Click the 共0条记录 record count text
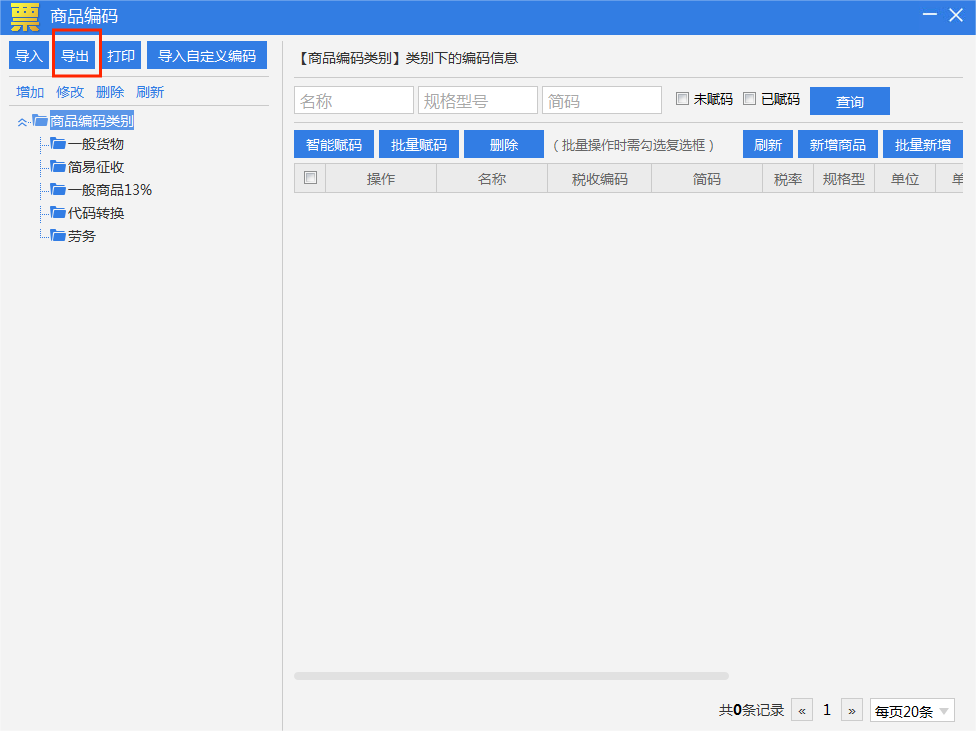This screenshot has width=976, height=731. pos(751,710)
